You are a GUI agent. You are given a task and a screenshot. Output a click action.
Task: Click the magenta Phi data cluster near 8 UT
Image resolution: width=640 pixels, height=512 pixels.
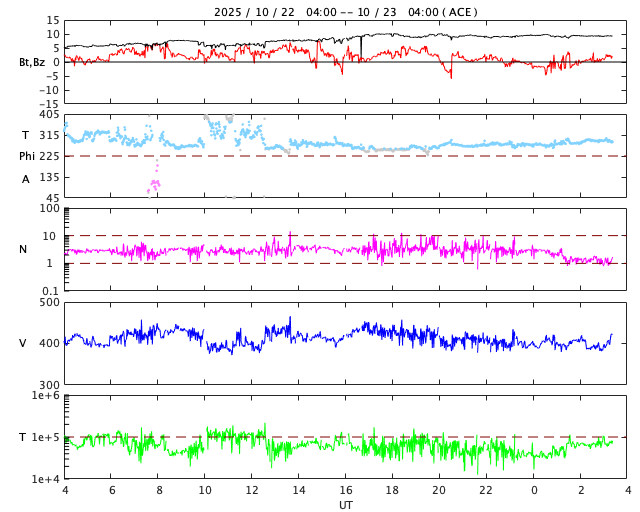click(x=154, y=184)
